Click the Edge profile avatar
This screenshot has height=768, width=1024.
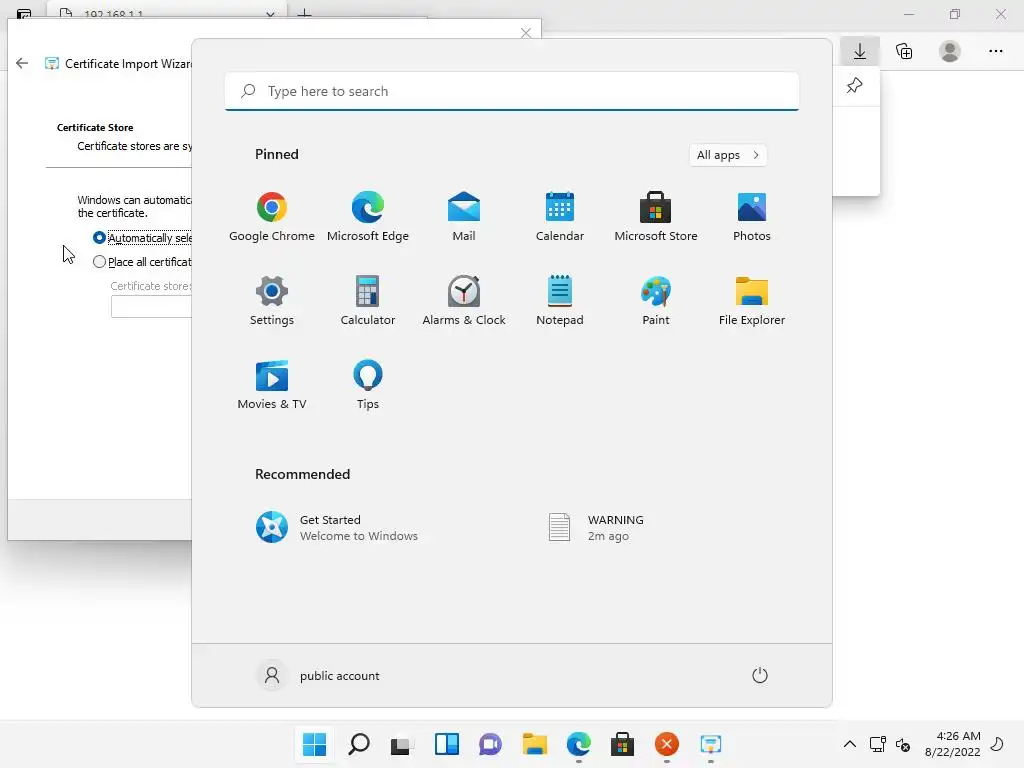click(x=950, y=51)
